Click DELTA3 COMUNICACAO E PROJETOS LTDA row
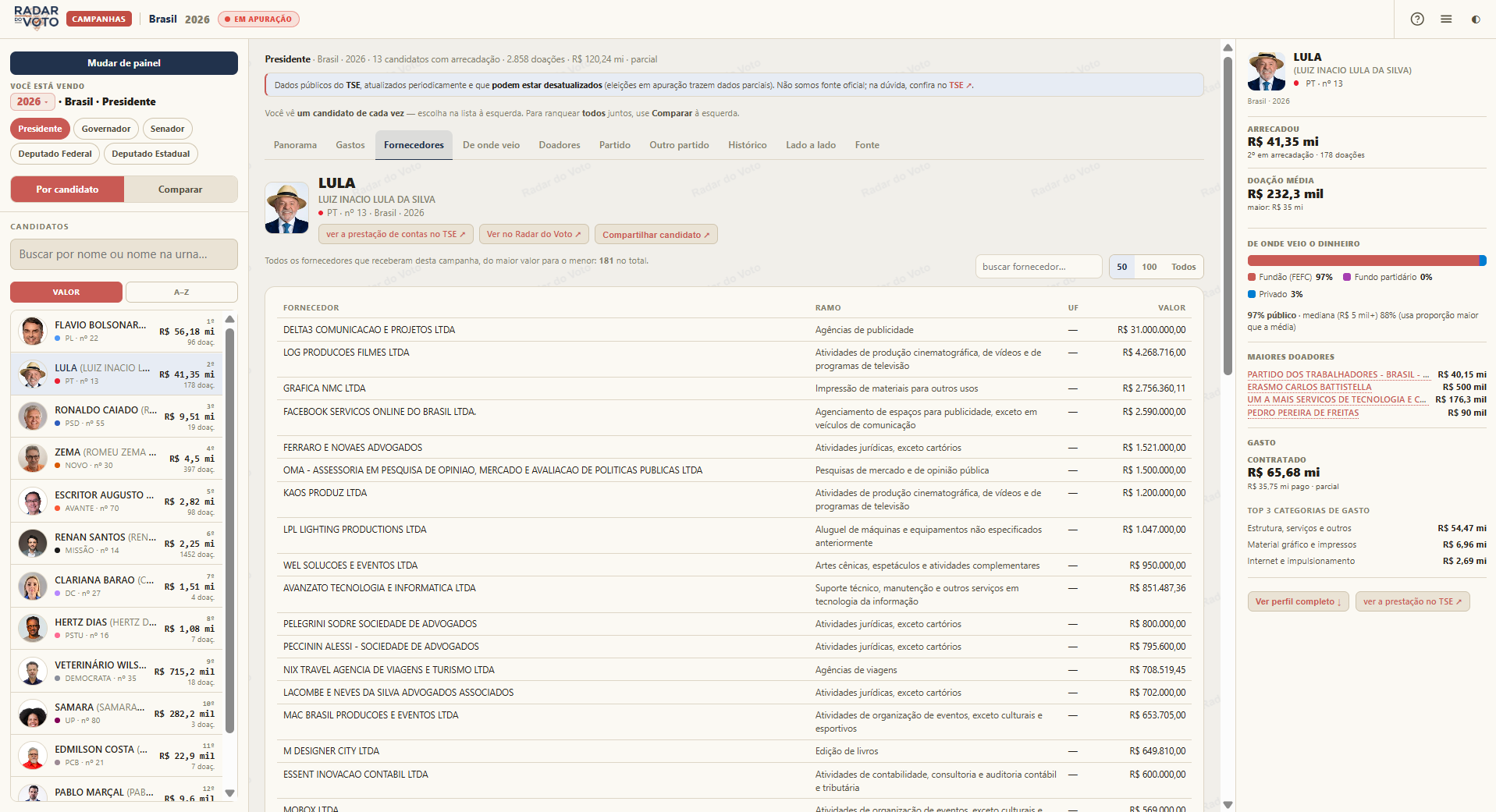 [x=734, y=330]
